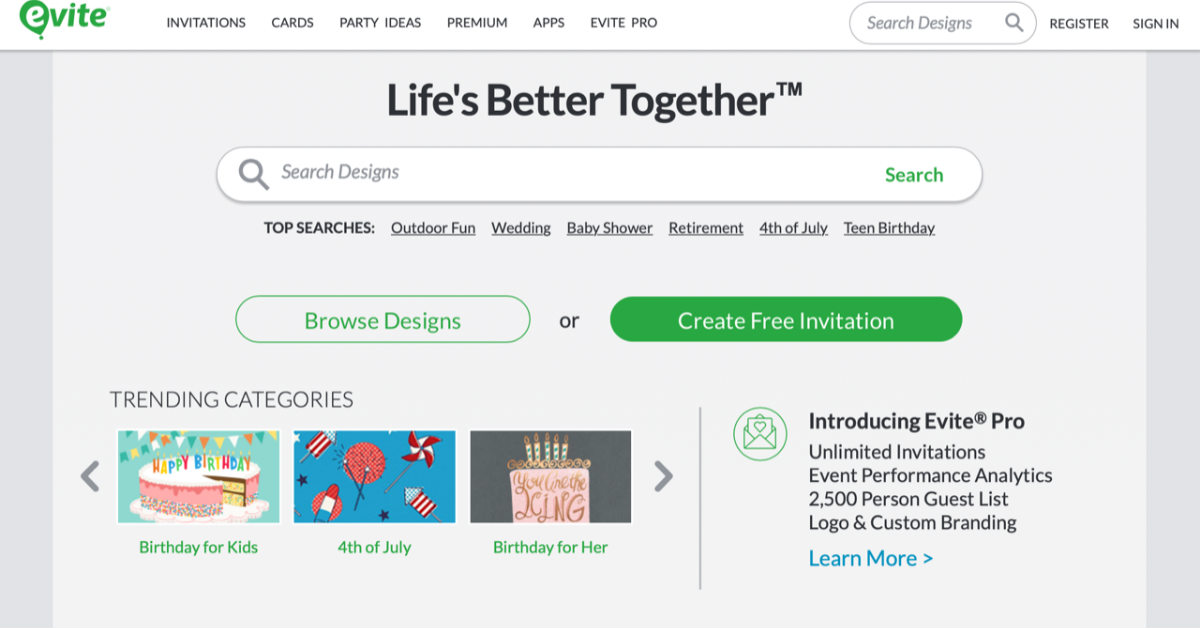This screenshot has height=628, width=1200.
Task: Focus the main Search Designs input field
Action: (x=570, y=173)
